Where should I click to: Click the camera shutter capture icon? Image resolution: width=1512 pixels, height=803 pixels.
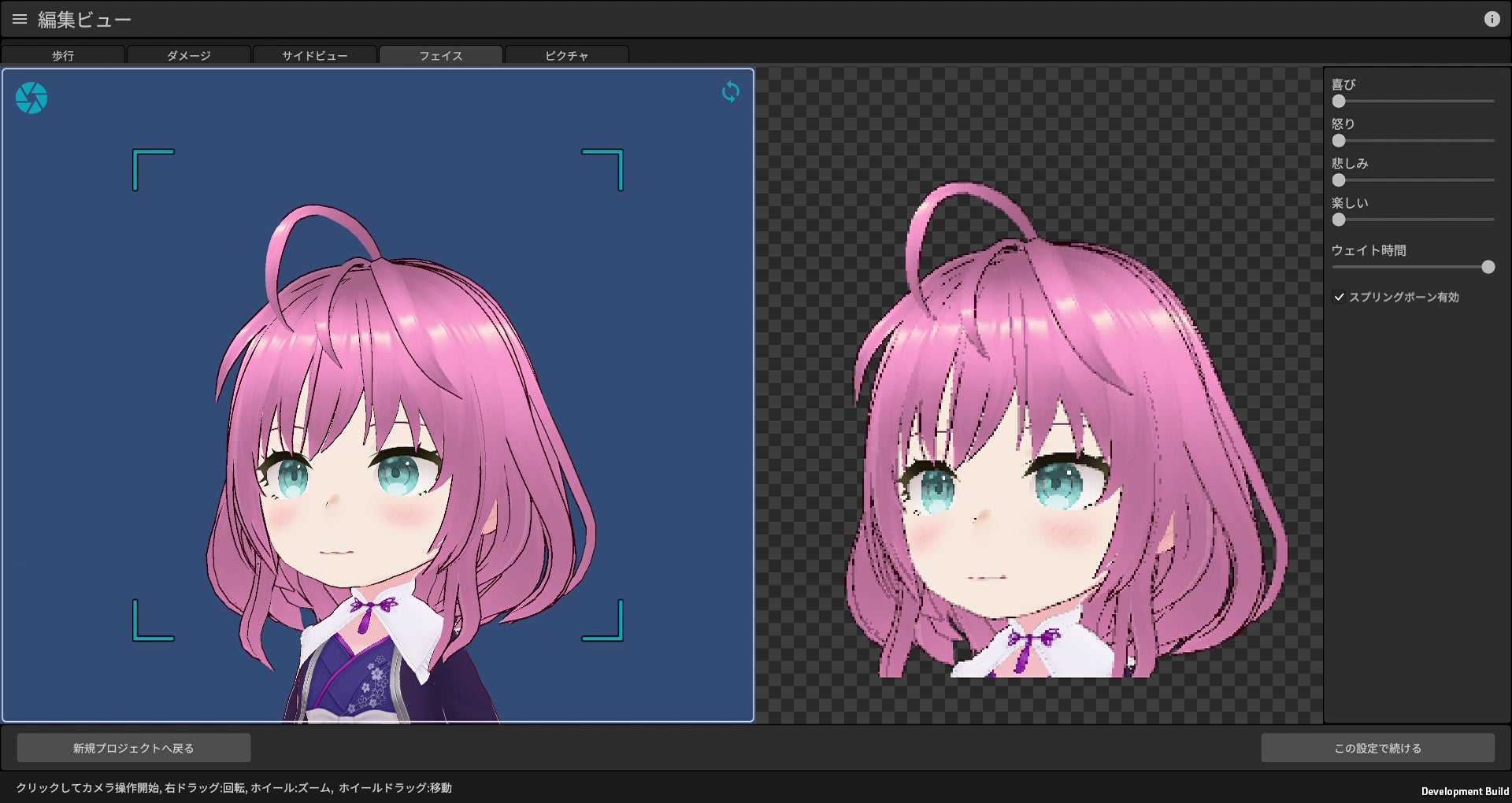(x=31, y=98)
